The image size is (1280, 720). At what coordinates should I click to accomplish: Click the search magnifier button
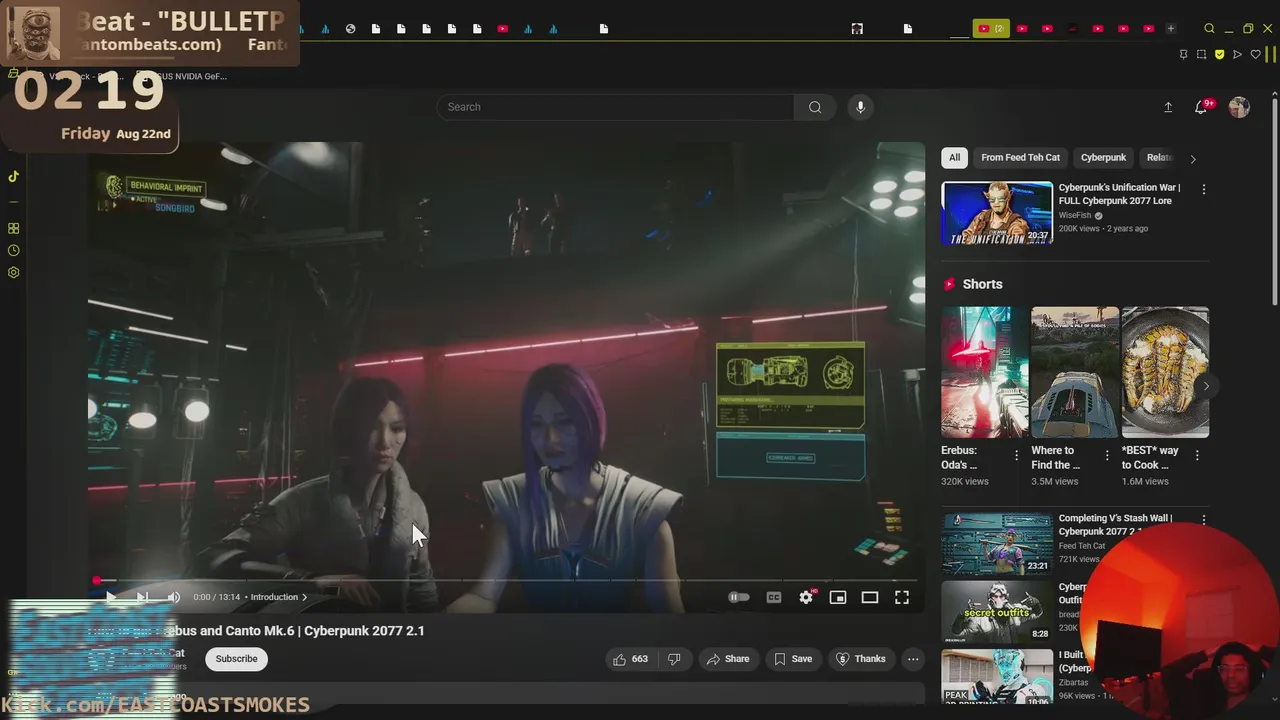(x=815, y=107)
